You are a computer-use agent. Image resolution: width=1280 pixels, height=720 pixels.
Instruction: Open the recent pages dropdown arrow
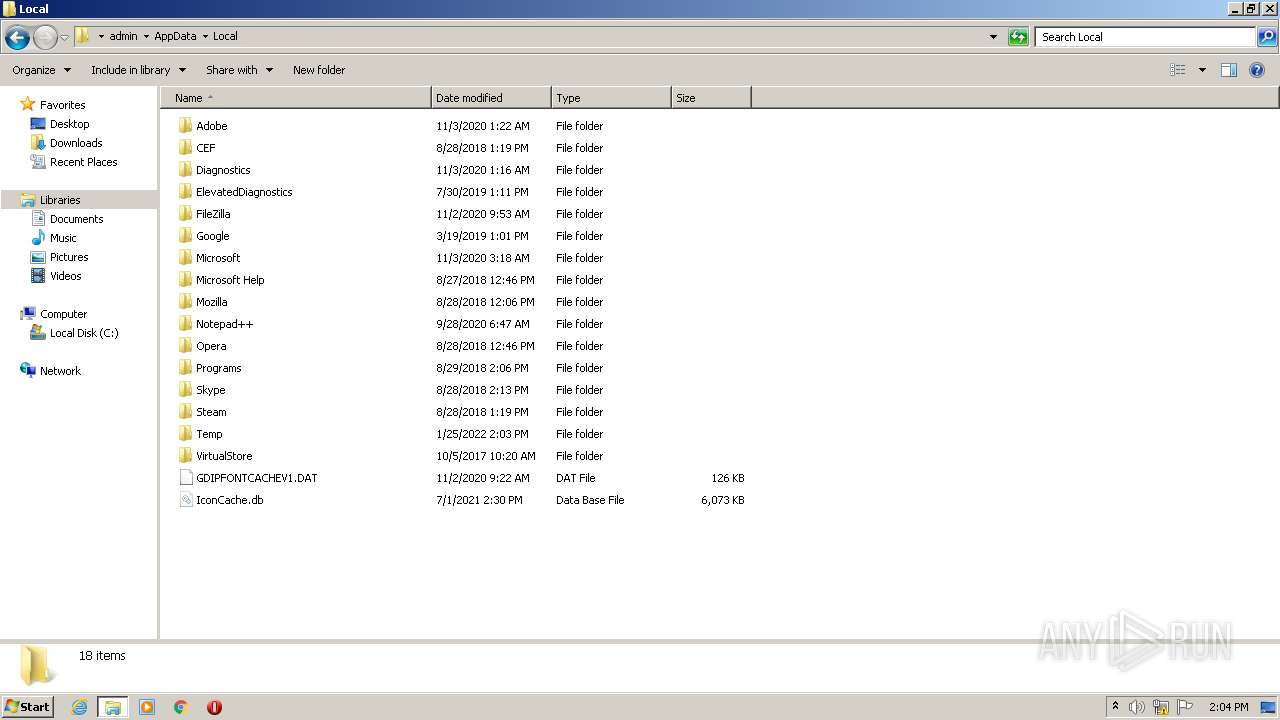[65, 38]
